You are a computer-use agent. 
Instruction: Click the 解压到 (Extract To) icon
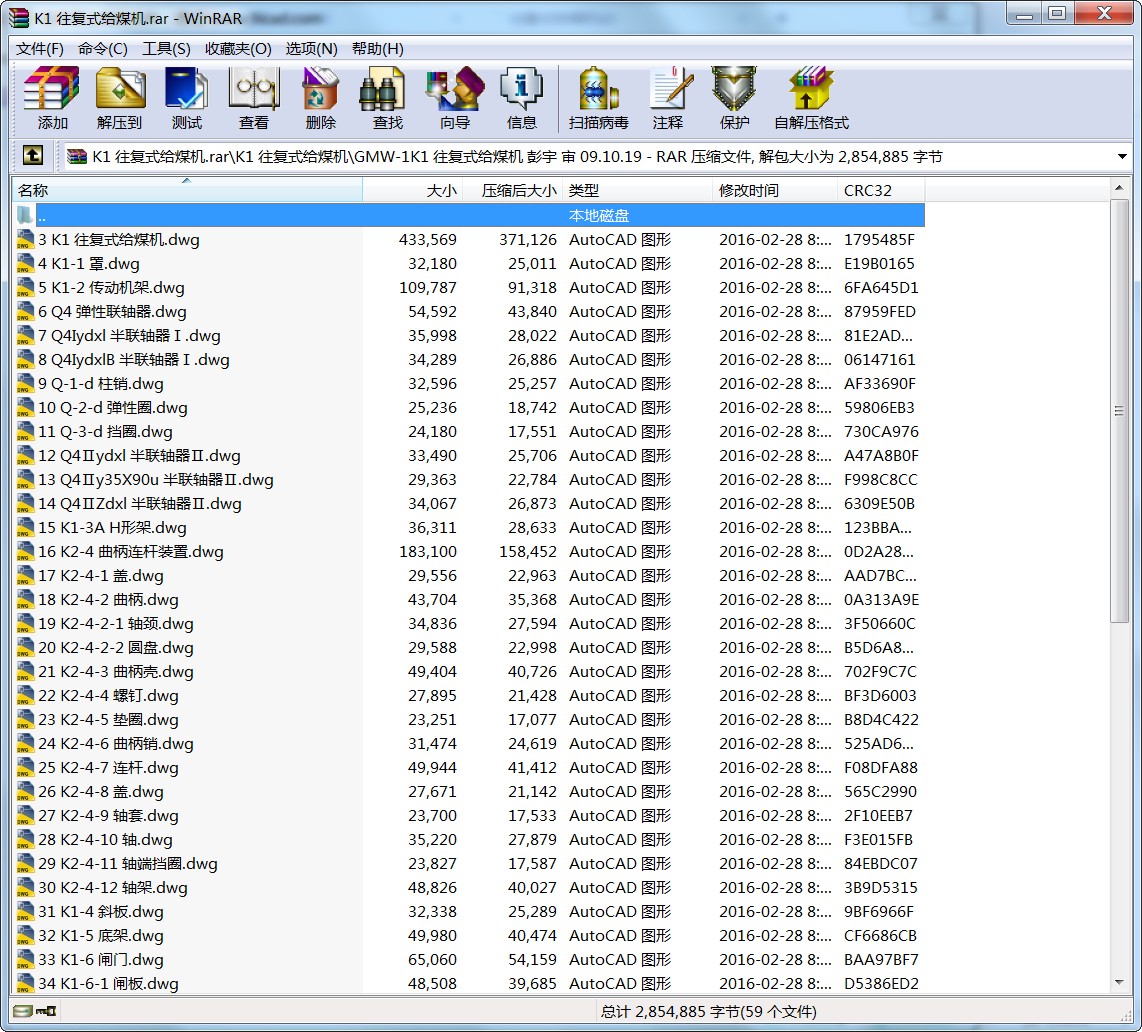point(120,99)
